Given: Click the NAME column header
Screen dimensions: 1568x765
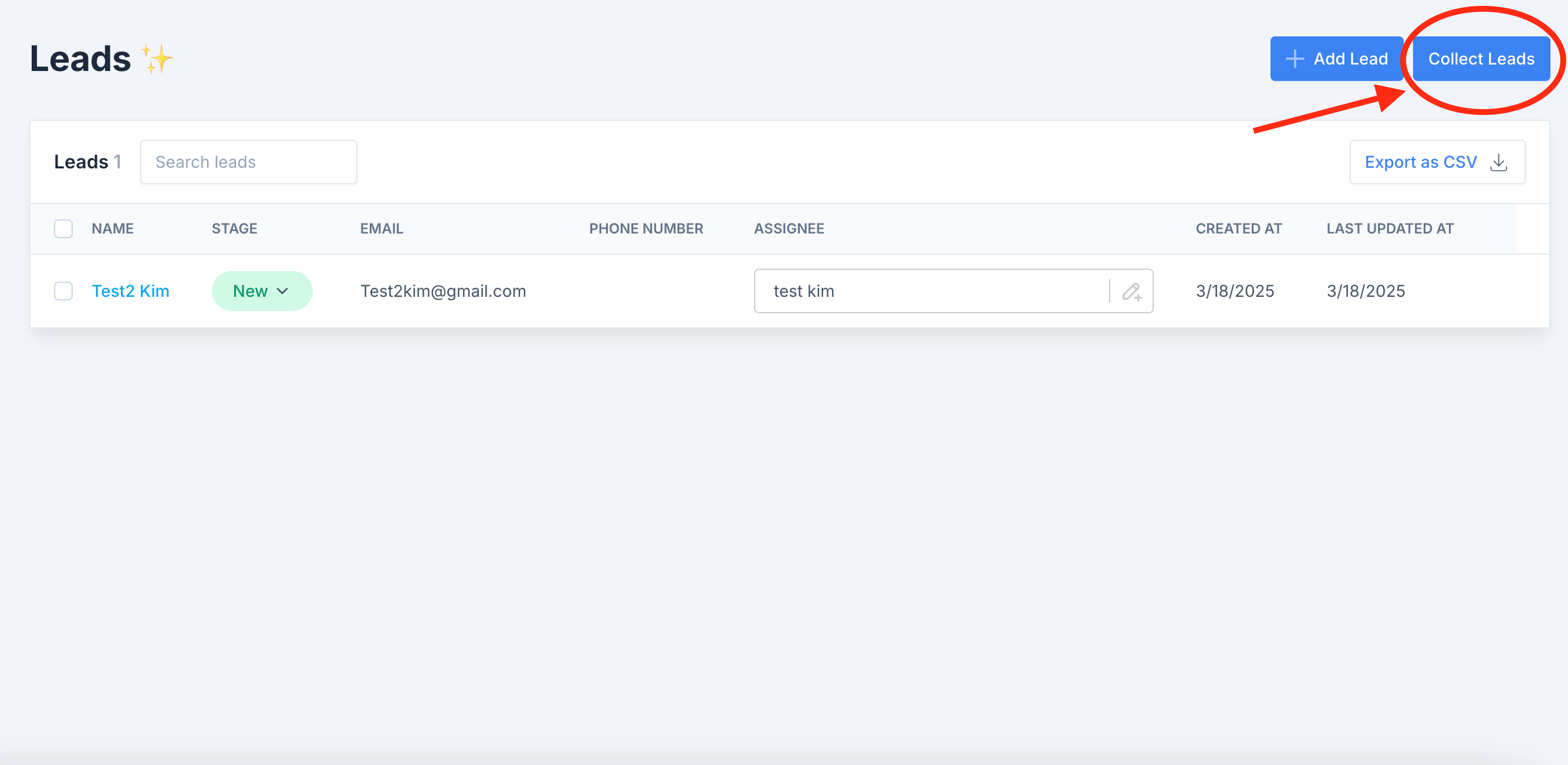Looking at the screenshot, I should click(113, 229).
